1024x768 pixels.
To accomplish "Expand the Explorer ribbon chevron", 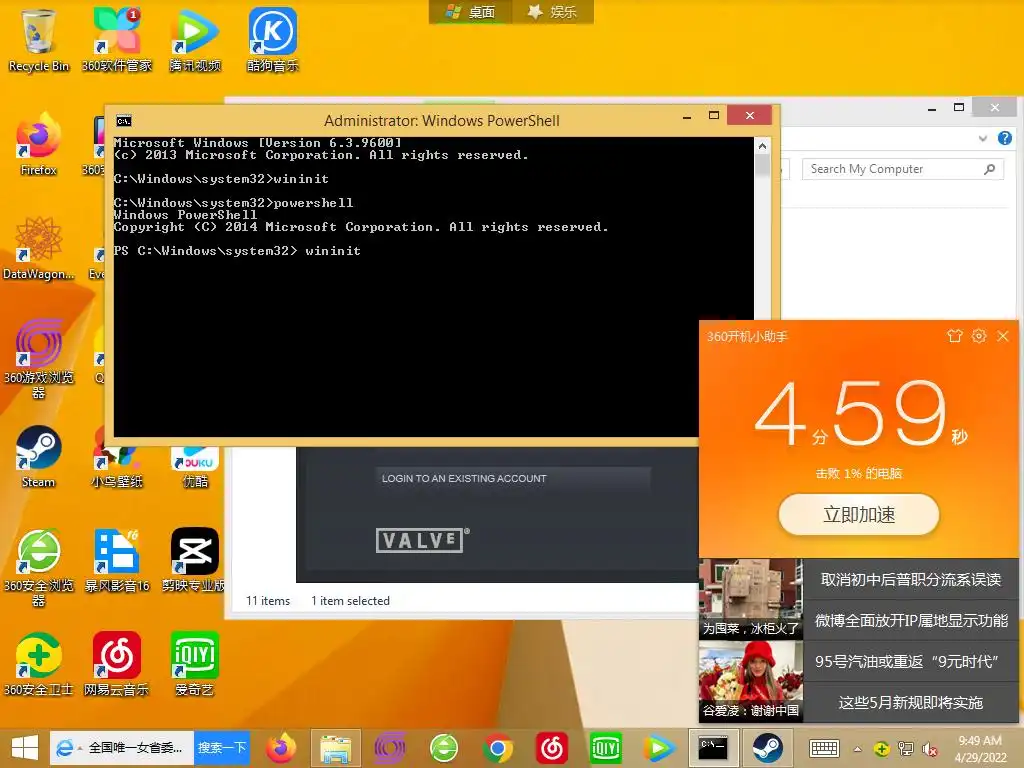I will click(x=983, y=138).
